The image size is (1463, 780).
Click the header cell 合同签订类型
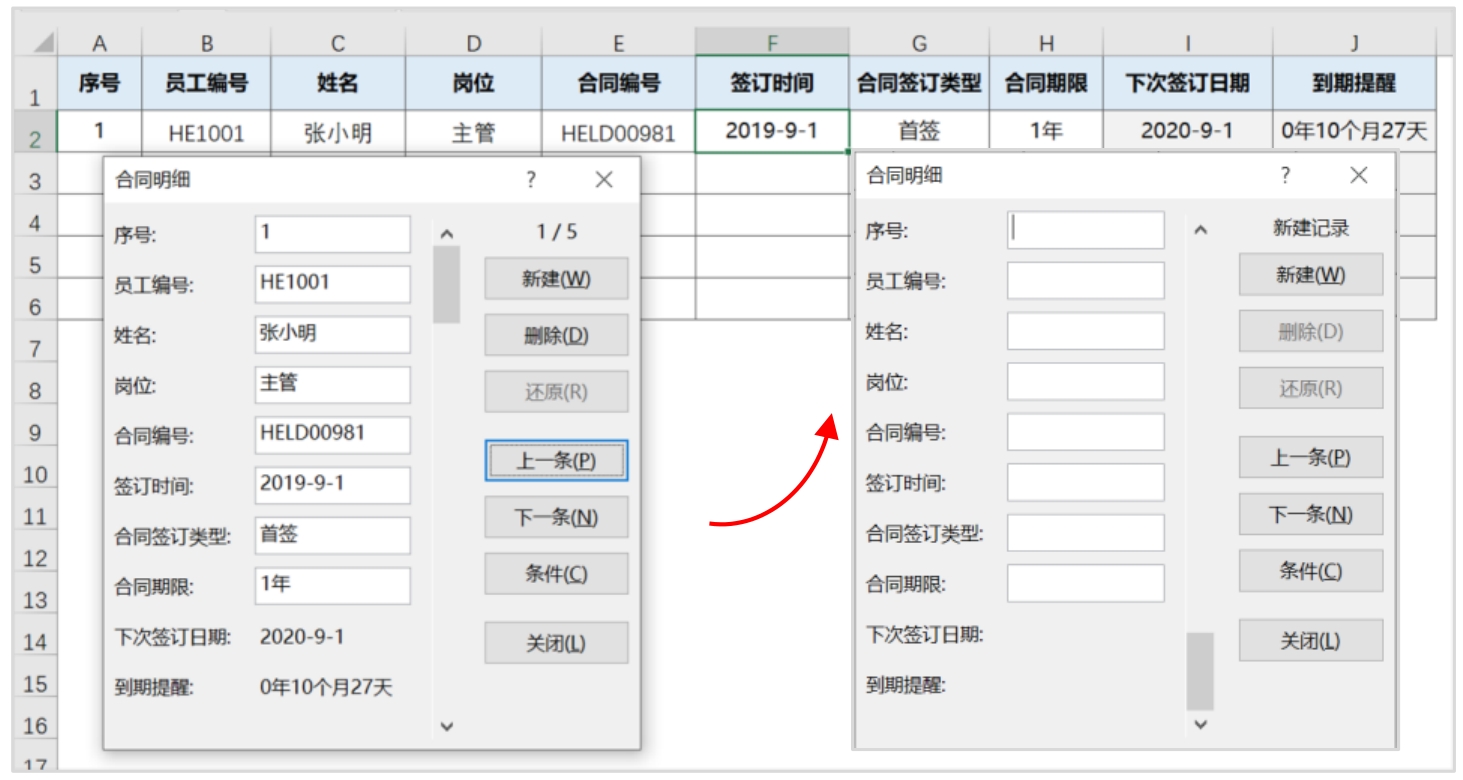pyautogui.click(x=919, y=83)
